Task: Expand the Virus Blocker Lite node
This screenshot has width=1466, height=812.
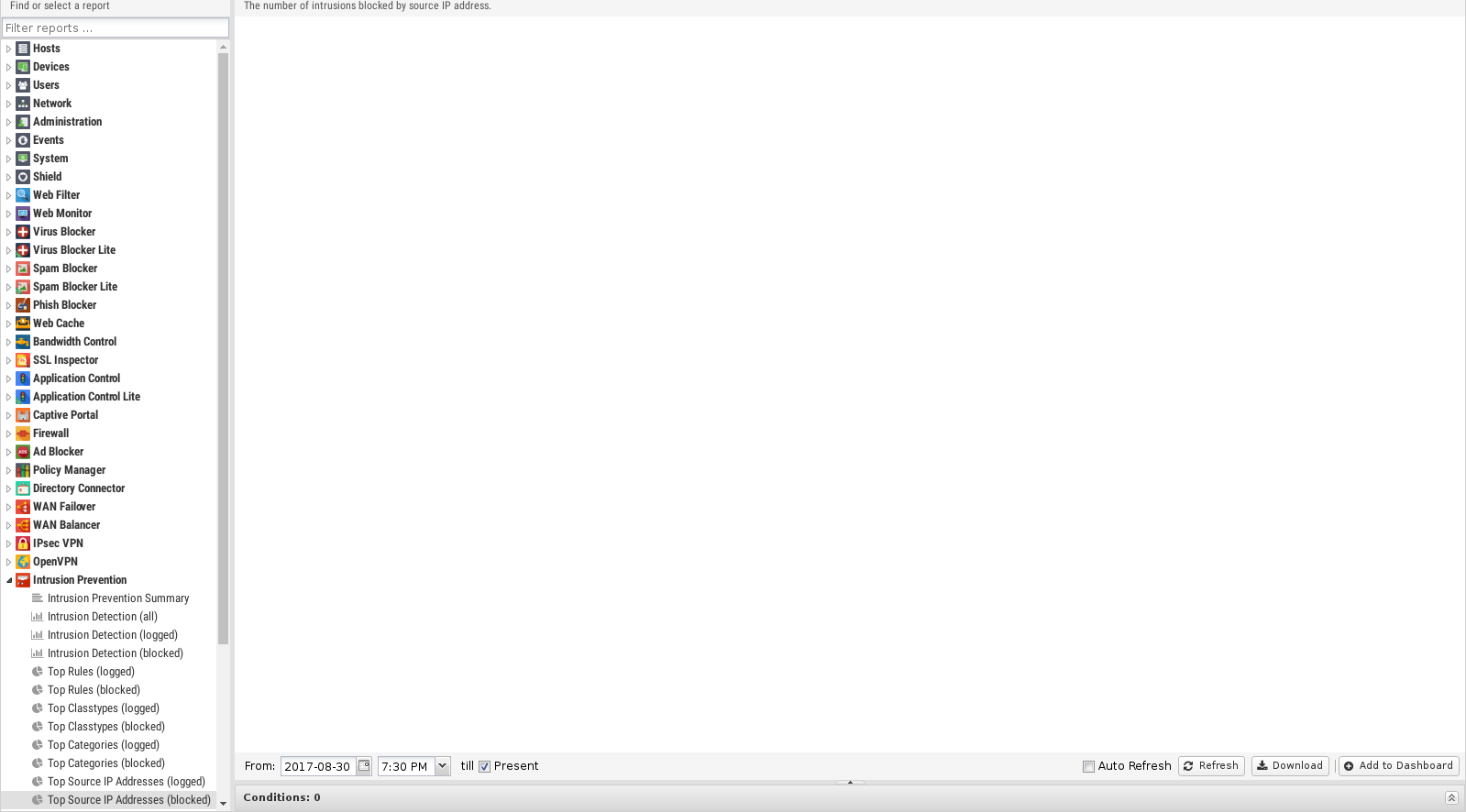Action: [x=8, y=250]
